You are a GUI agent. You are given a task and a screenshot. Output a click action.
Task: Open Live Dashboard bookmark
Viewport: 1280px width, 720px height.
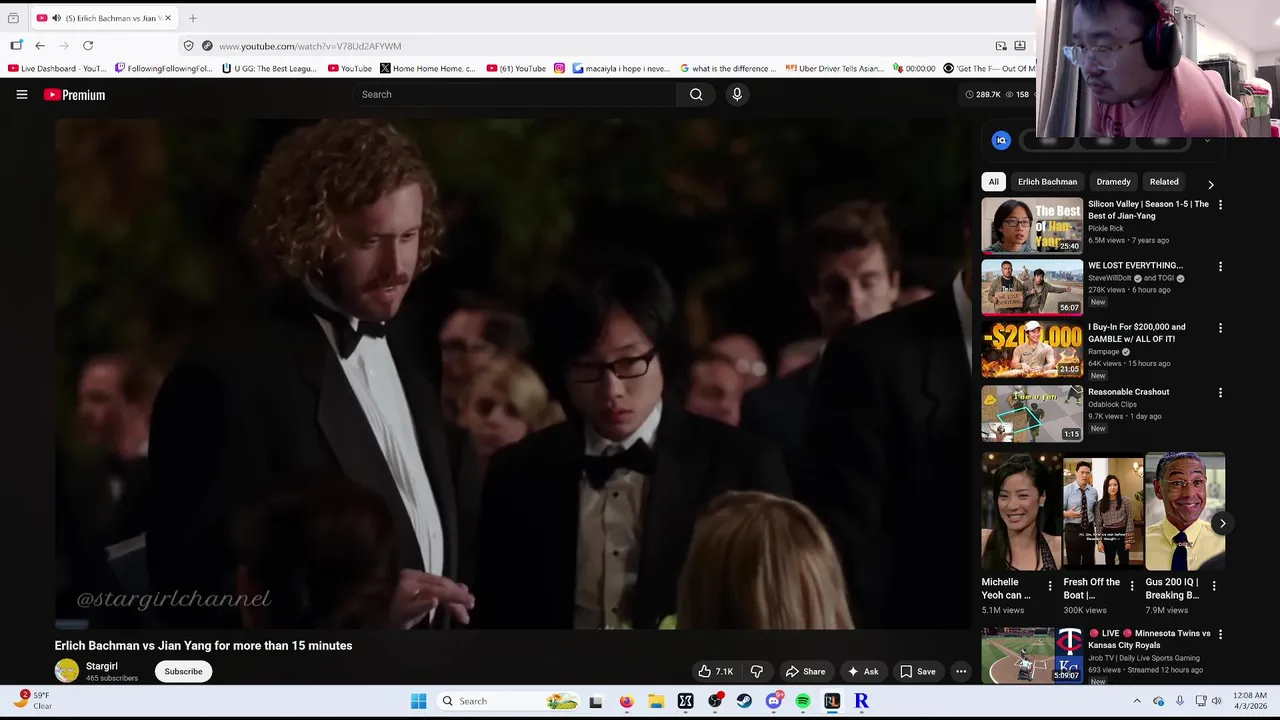coord(57,69)
